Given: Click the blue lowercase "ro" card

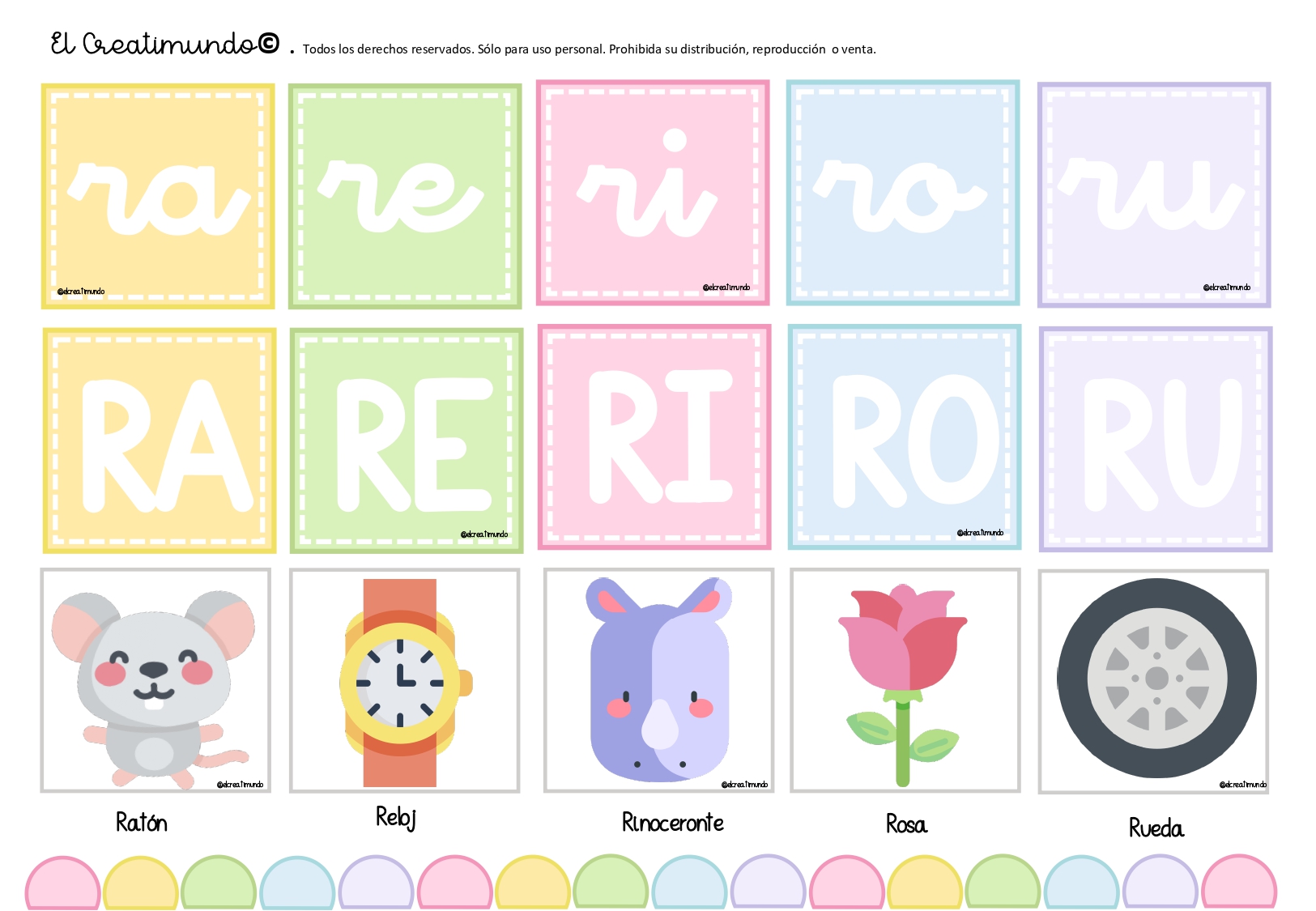Looking at the screenshot, I should point(903,193).
